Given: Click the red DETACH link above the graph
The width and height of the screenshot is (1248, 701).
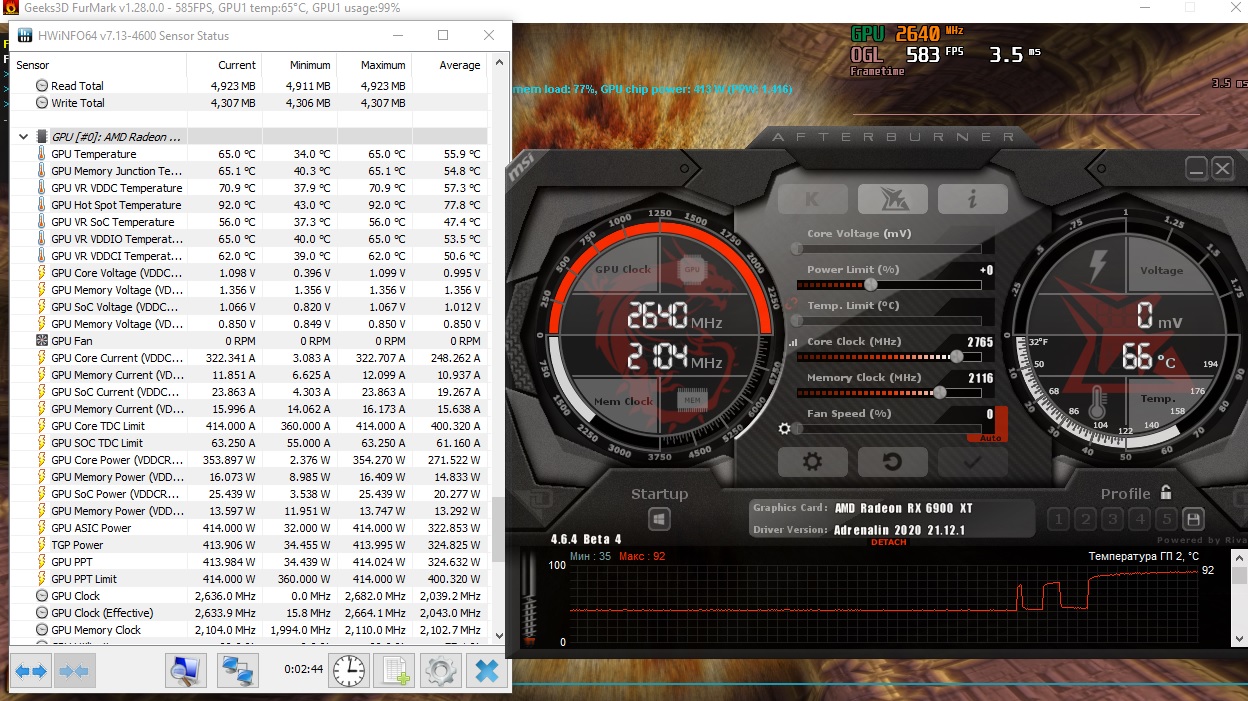Looking at the screenshot, I should 889,542.
